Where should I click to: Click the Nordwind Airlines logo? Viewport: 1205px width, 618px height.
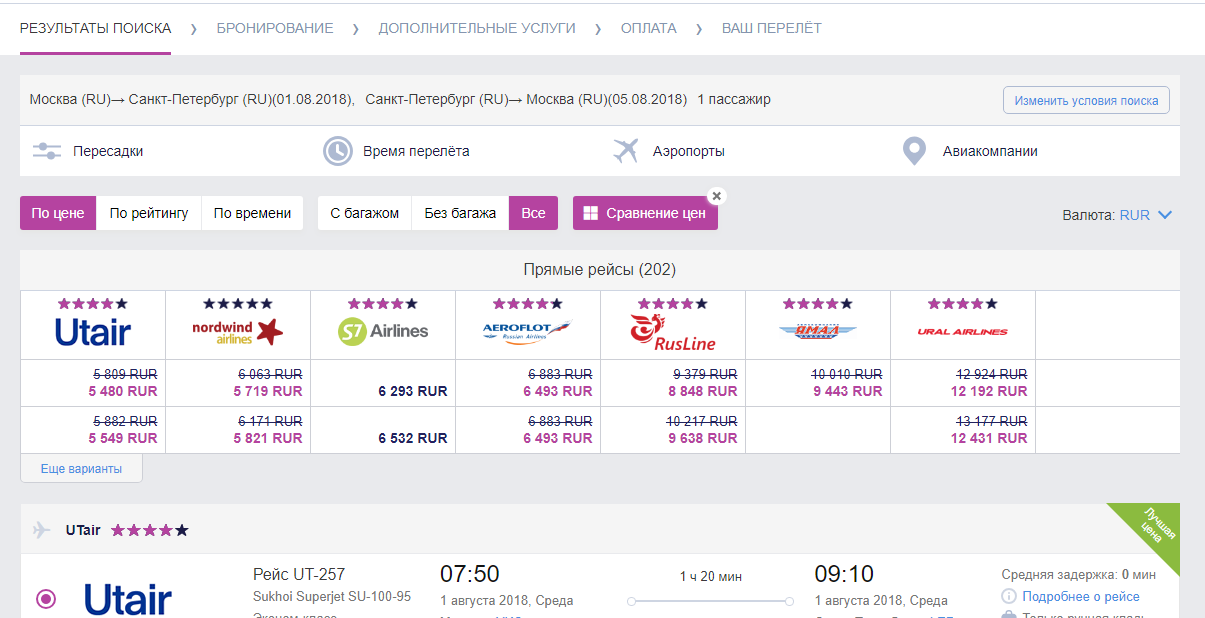(237, 331)
